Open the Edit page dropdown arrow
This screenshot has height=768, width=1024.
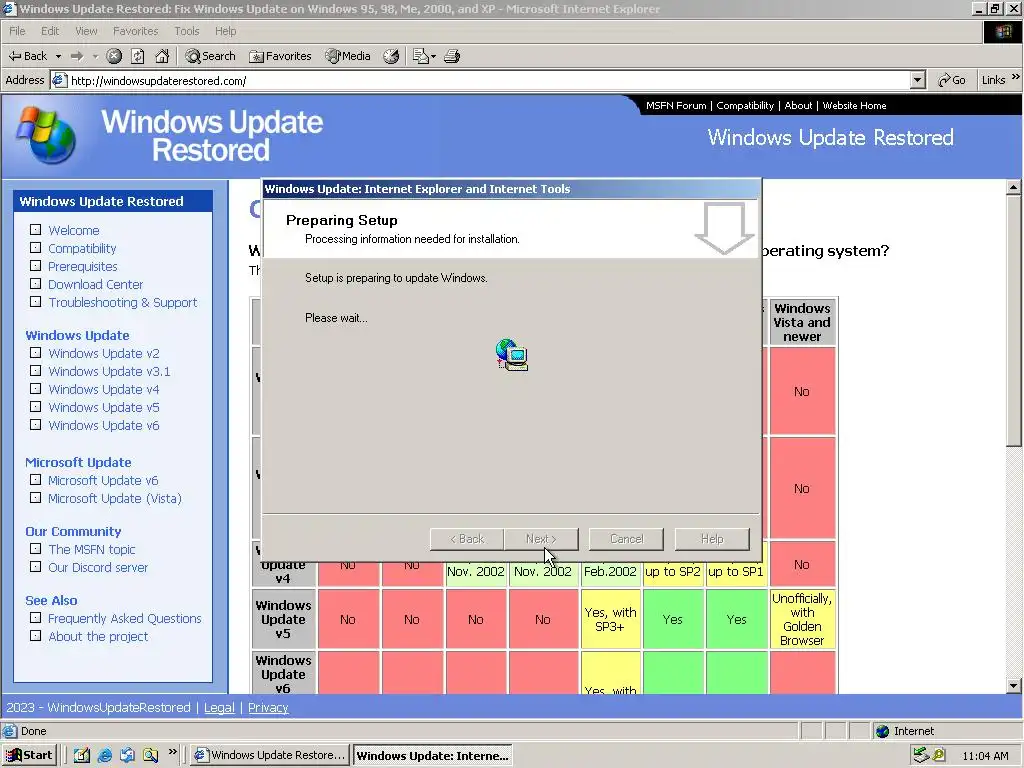coord(433,56)
